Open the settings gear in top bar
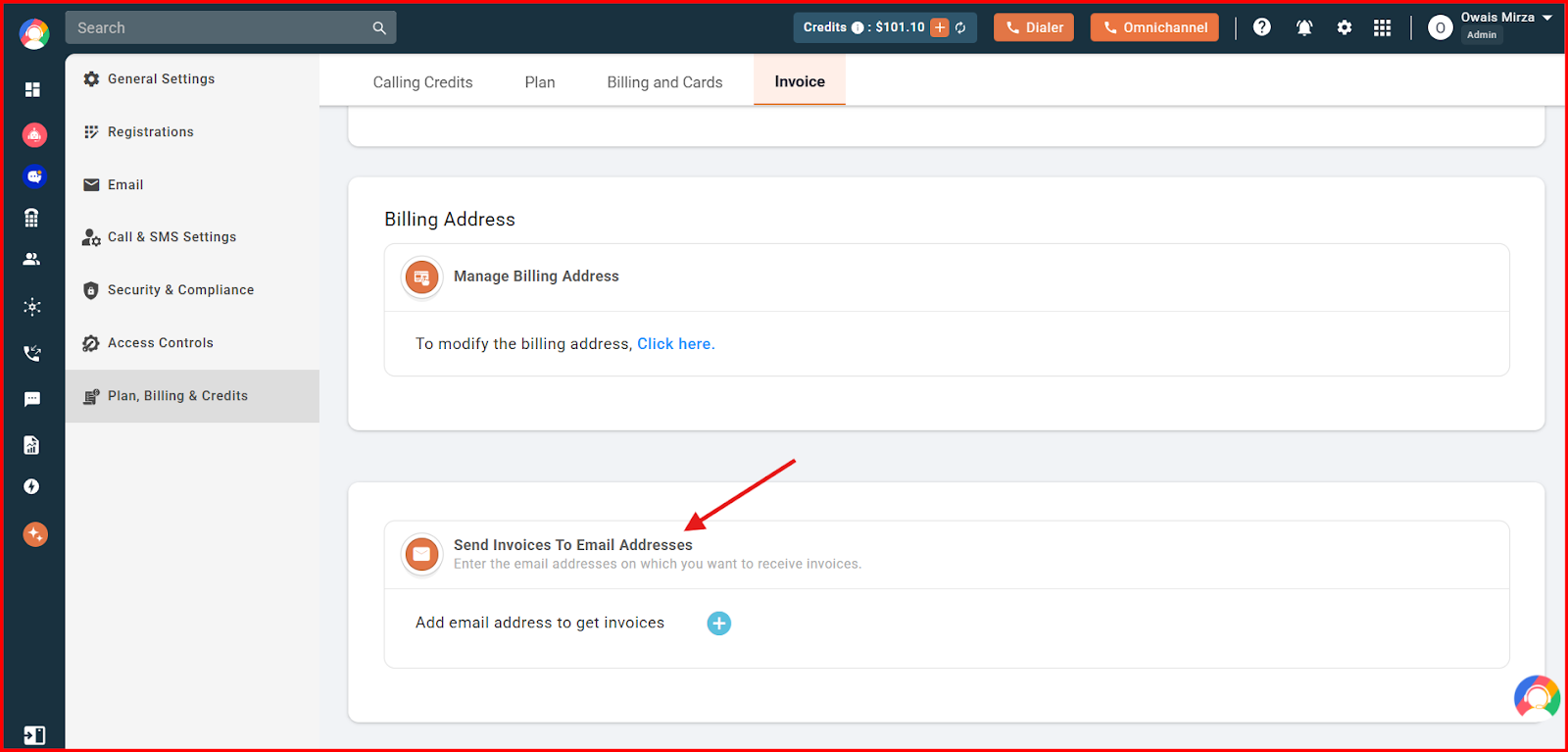Screen dimensions: 1568x752 coord(1345,27)
